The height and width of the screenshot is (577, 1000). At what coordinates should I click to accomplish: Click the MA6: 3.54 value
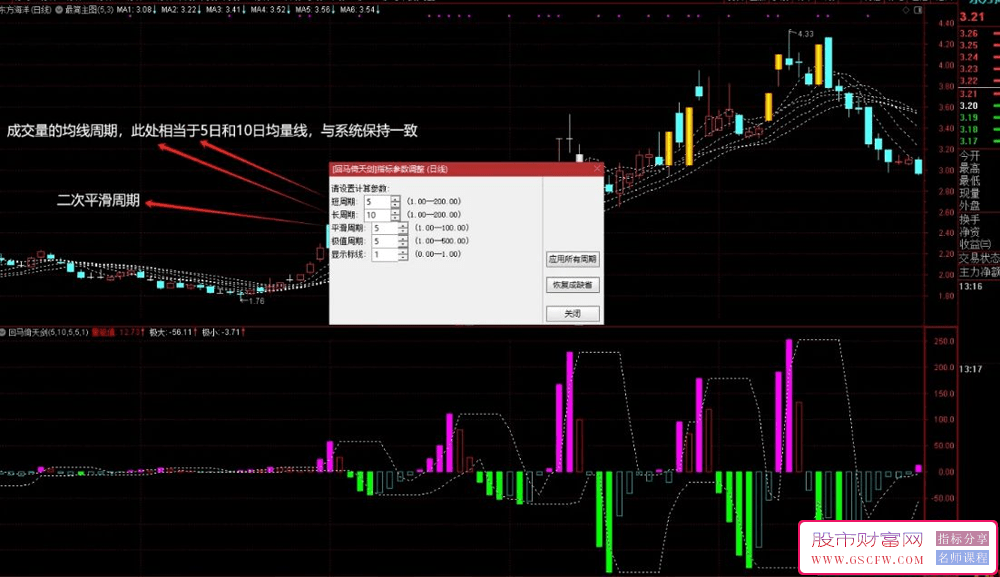click(x=359, y=10)
